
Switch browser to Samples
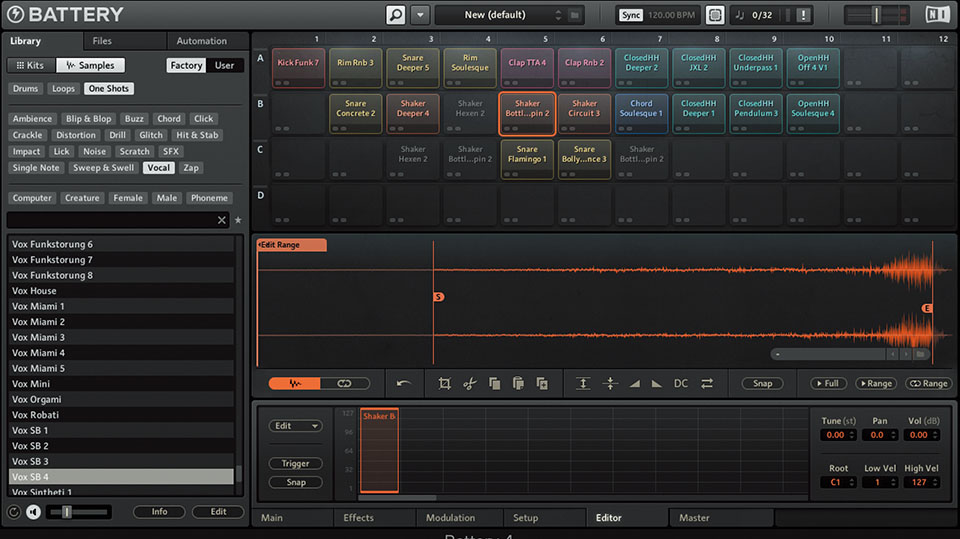(90, 65)
